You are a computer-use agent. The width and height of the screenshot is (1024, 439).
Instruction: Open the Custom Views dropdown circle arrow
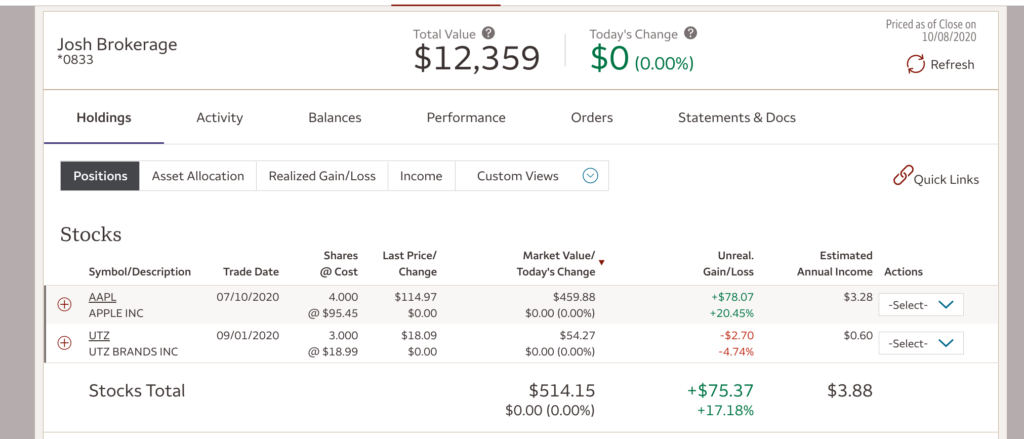pos(590,176)
